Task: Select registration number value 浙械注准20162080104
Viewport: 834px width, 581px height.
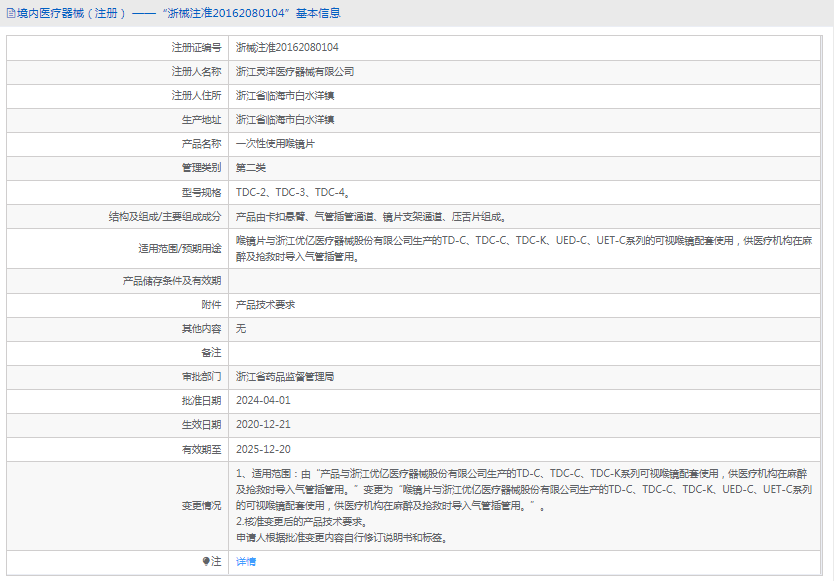Action: pyautogui.click(x=287, y=47)
